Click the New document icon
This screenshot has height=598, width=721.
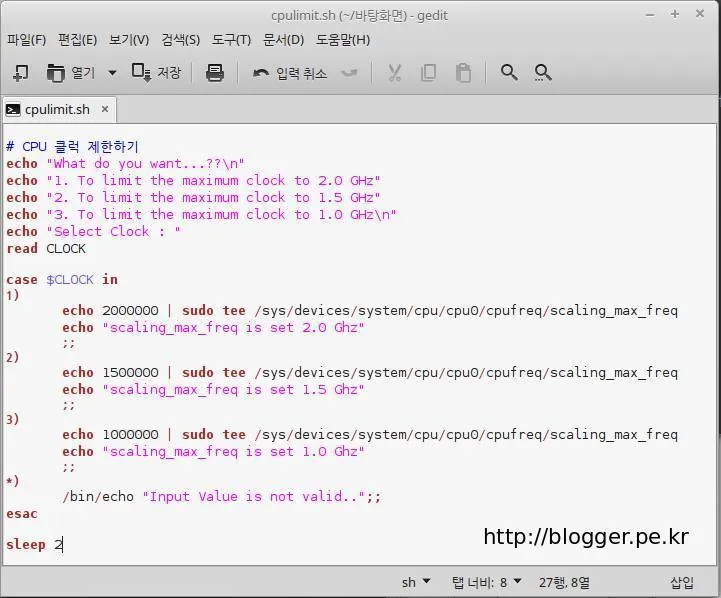pos(21,73)
